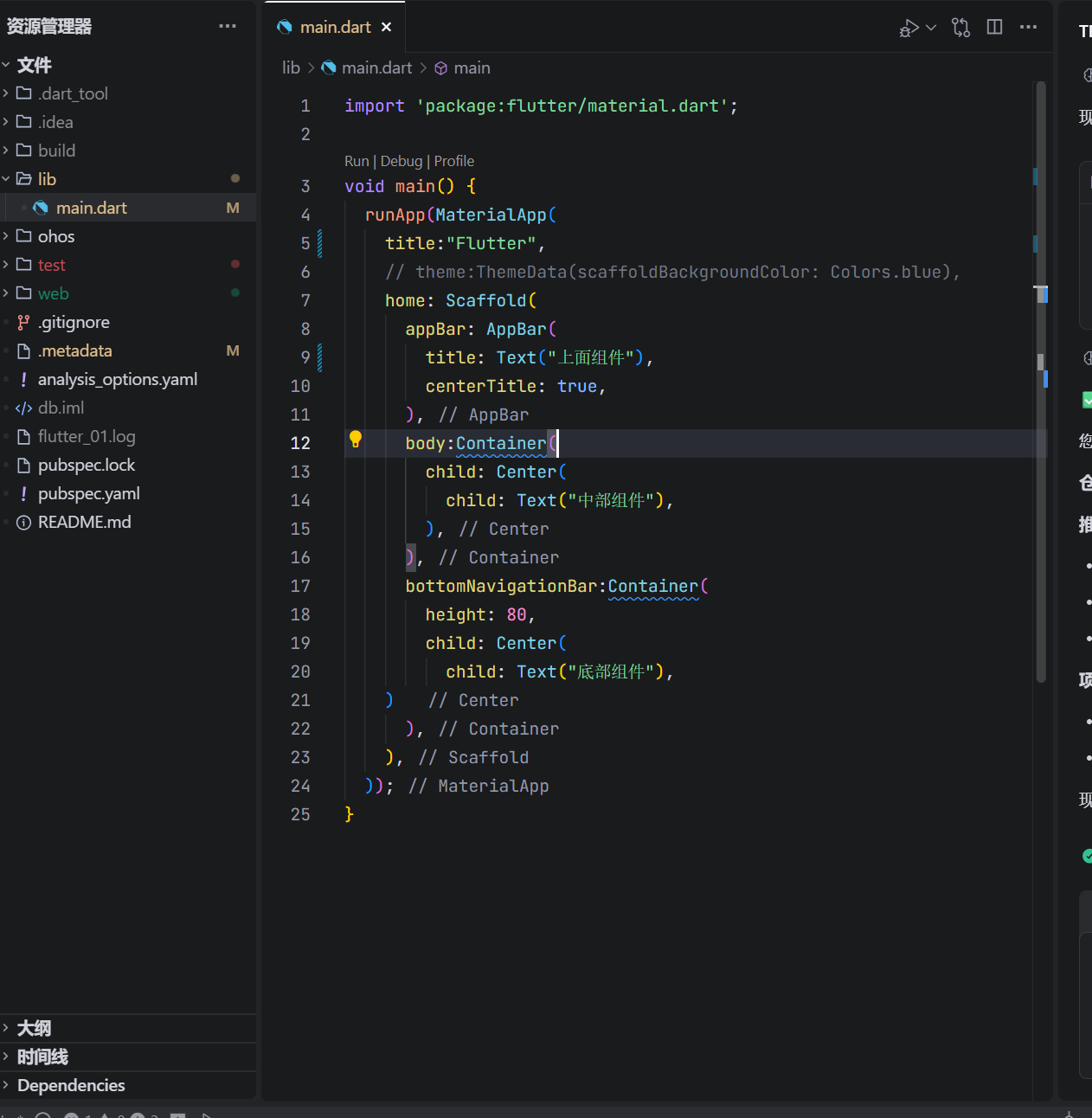Open editor more actions ellipsis menu
The image size is (1092, 1118).
[x=1028, y=27]
